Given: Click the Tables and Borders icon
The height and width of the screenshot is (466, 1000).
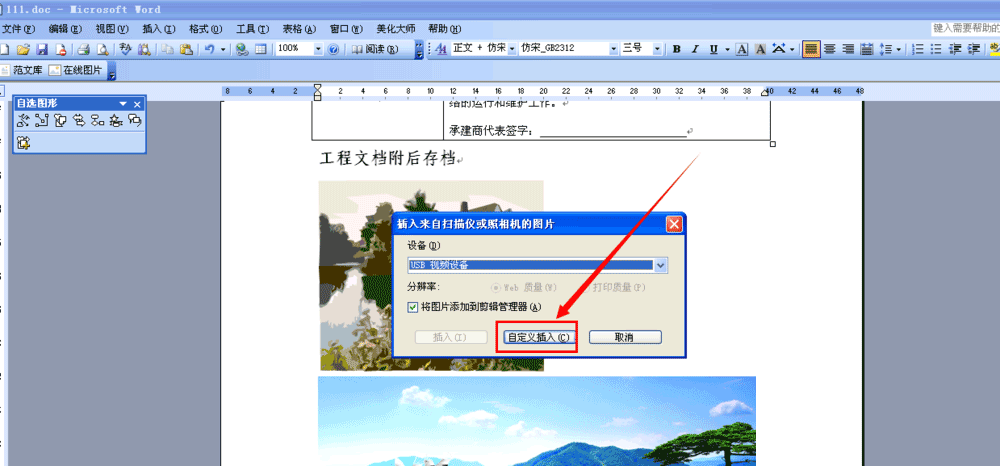Looking at the screenshot, I should tap(260, 49).
